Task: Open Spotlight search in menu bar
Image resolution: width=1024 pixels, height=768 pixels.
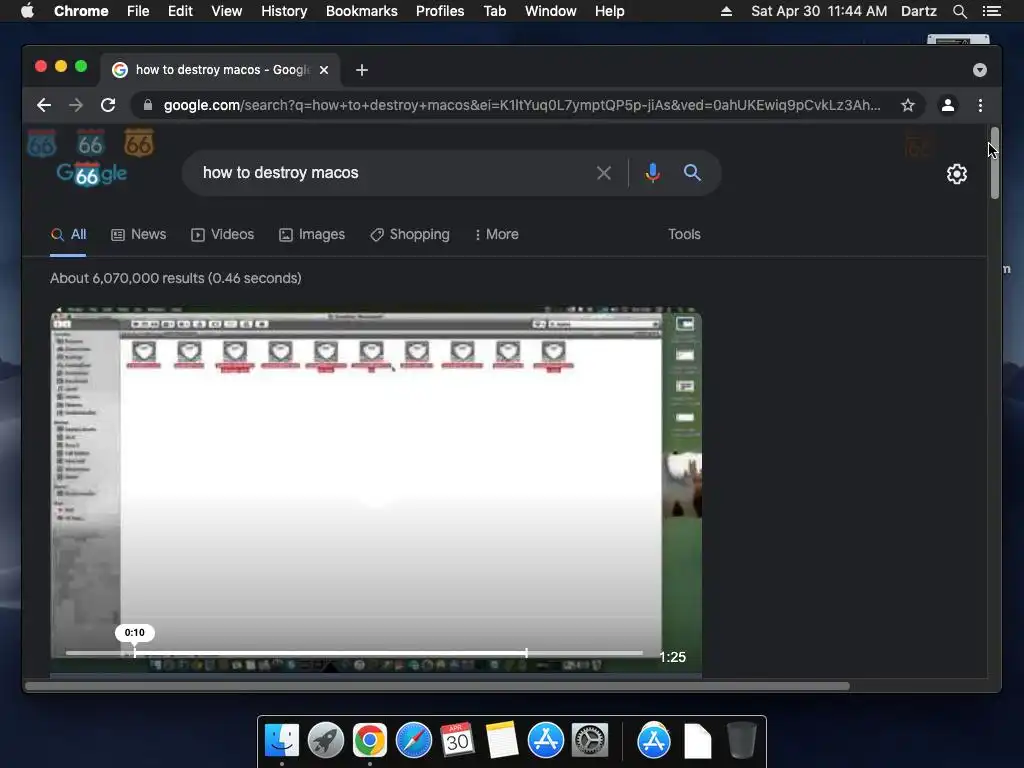Action: click(x=959, y=11)
